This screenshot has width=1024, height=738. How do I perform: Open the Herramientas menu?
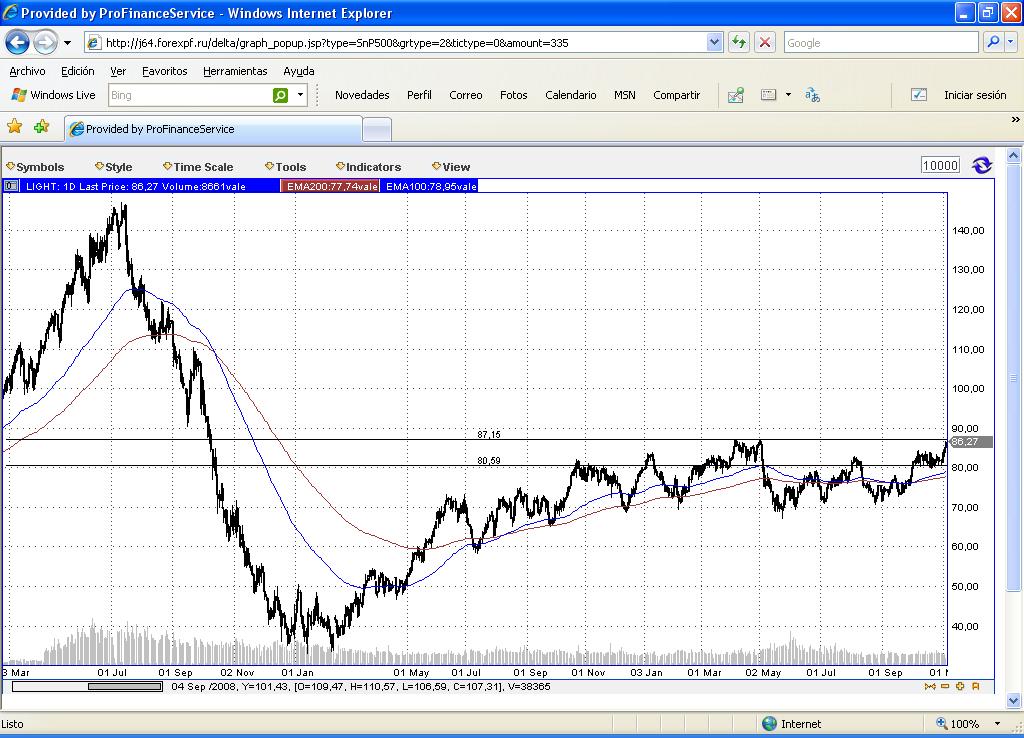click(x=235, y=71)
